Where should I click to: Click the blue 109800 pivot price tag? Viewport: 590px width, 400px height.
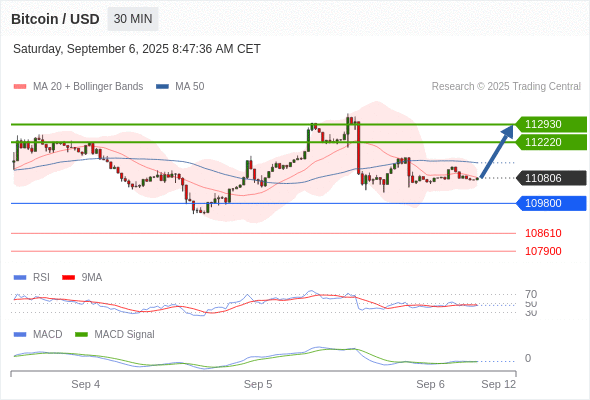click(x=551, y=203)
